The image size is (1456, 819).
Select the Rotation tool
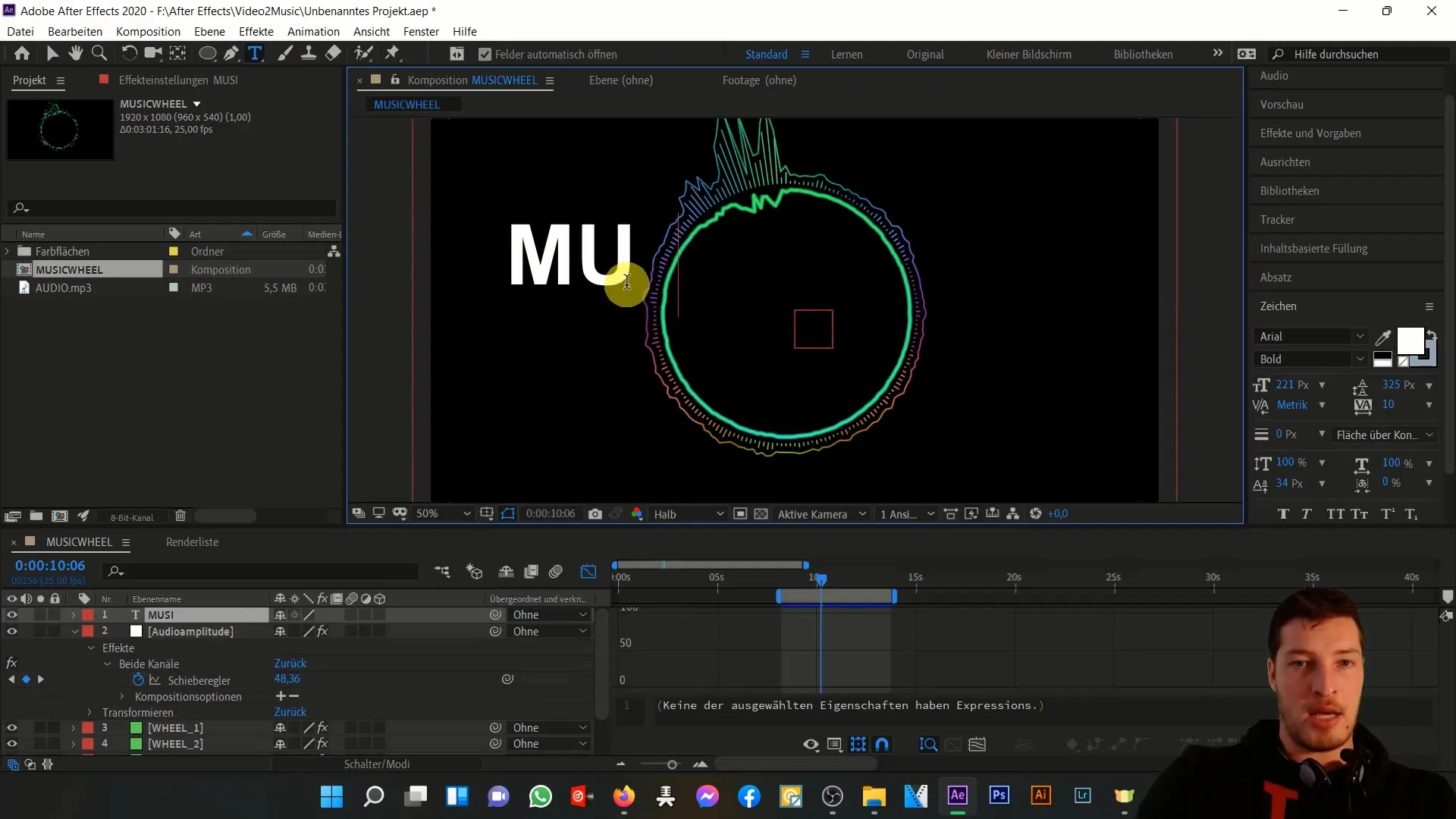(130, 54)
